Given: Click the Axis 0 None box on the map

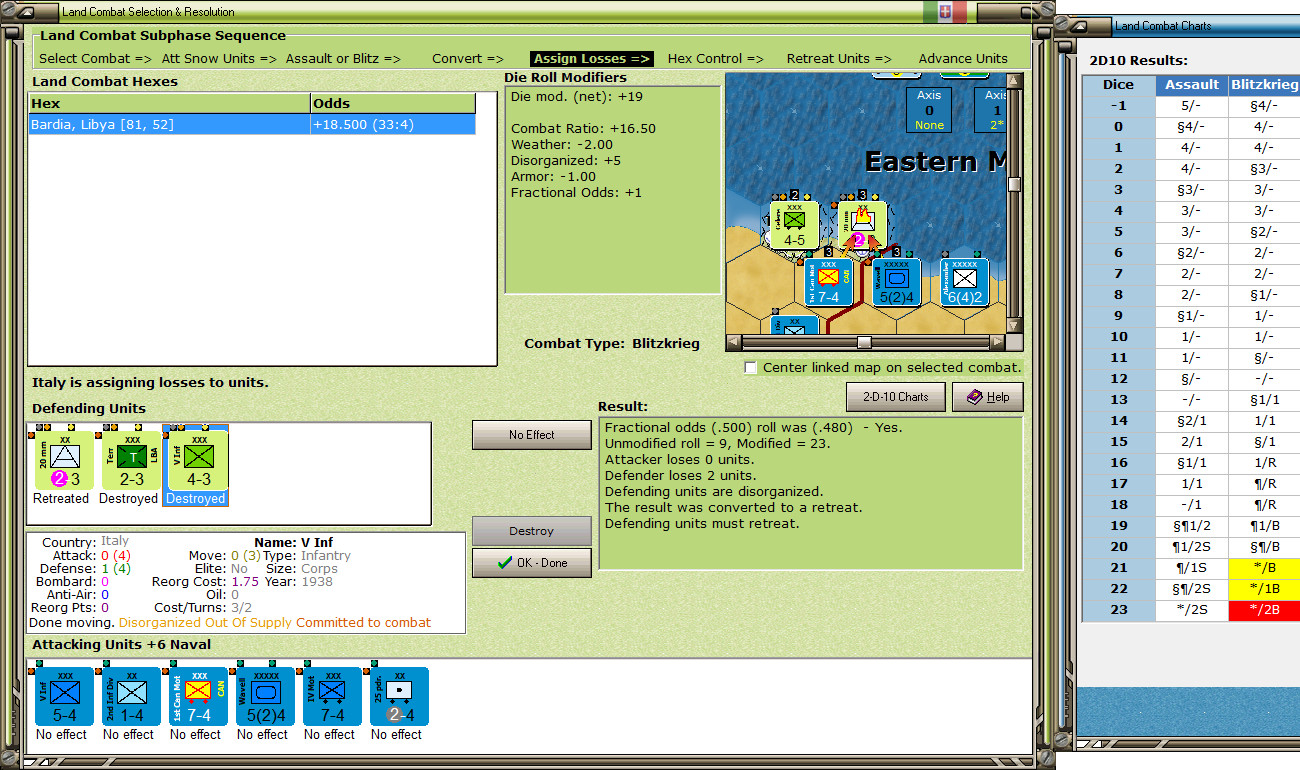Looking at the screenshot, I should (929, 110).
